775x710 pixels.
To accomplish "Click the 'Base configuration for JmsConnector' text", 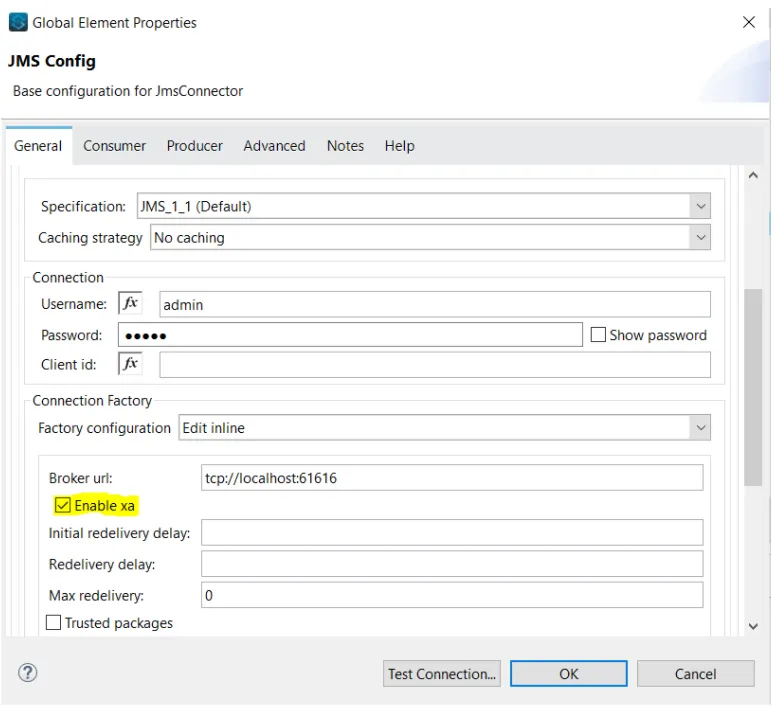I will tap(128, 91).
